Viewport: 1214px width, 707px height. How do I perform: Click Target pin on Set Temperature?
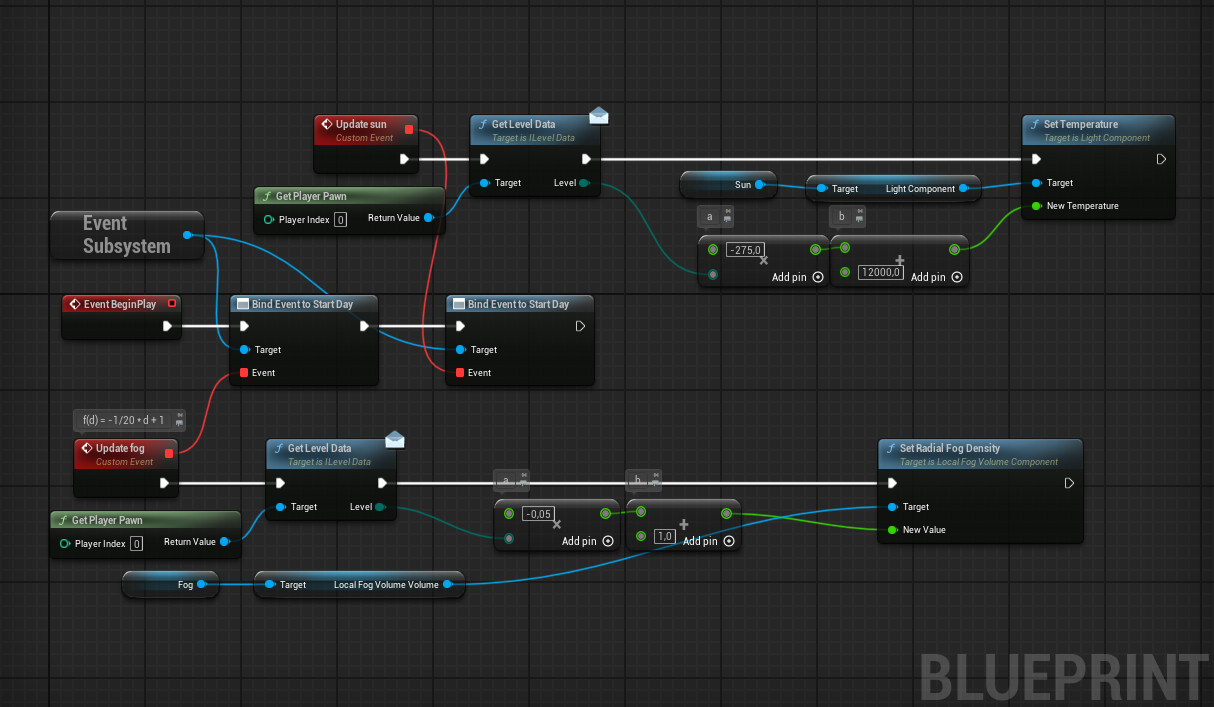[x=1037, y=183]
